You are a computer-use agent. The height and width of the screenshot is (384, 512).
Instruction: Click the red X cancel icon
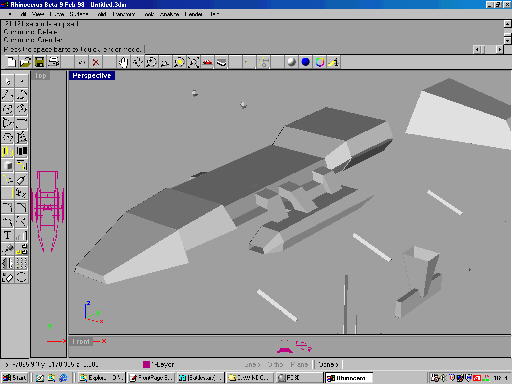[96, 62]
